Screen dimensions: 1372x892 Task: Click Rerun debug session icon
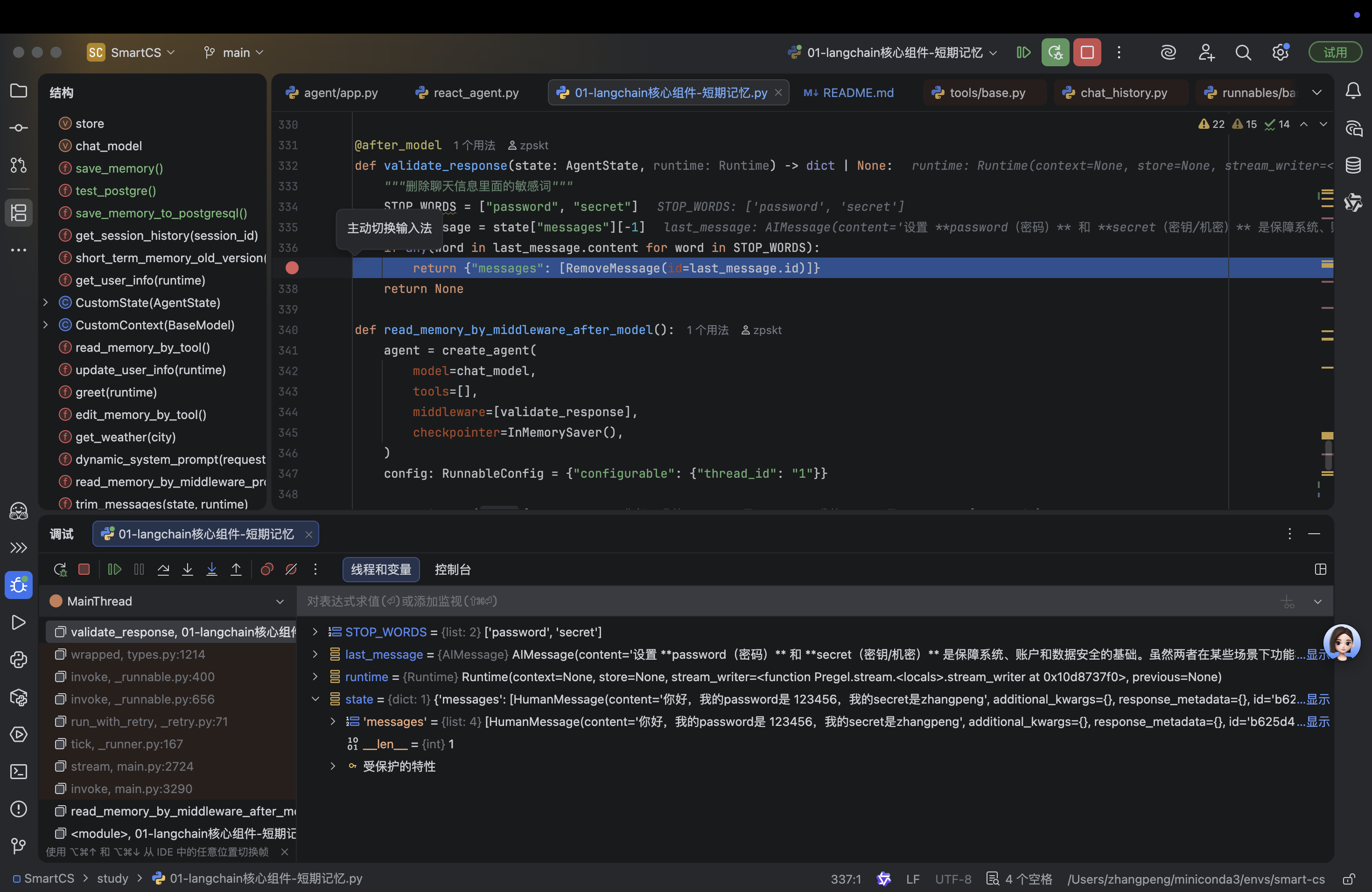(x=60, y=569)
